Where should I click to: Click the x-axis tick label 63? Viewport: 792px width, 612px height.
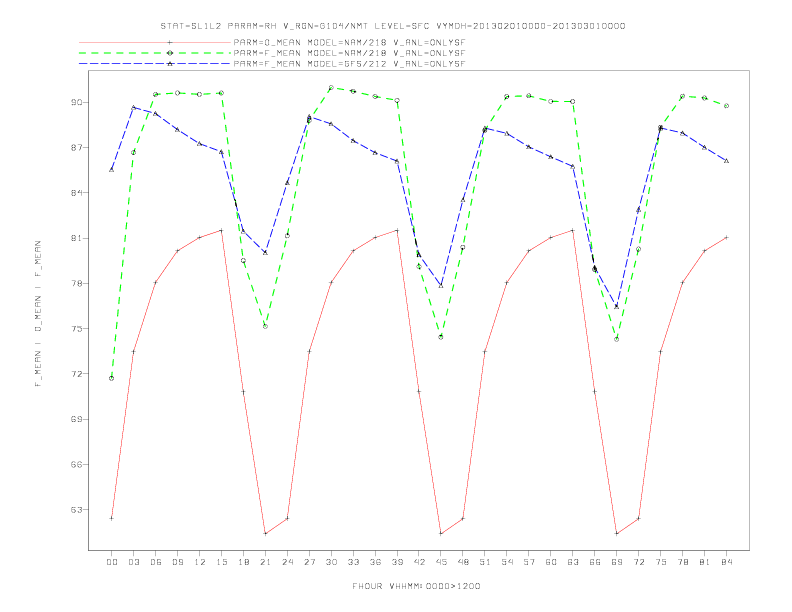pos(573,562)
